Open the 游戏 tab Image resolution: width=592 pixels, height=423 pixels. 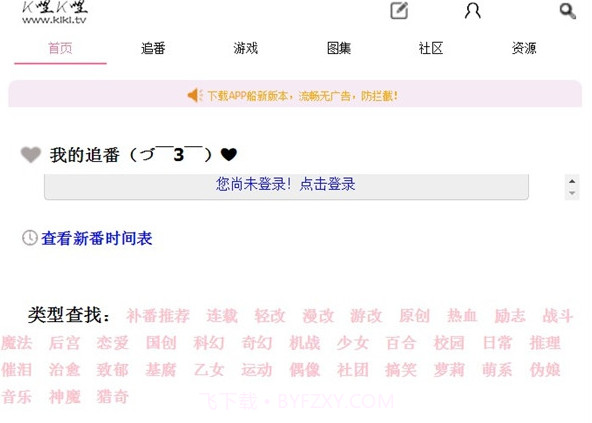(245, 48)
